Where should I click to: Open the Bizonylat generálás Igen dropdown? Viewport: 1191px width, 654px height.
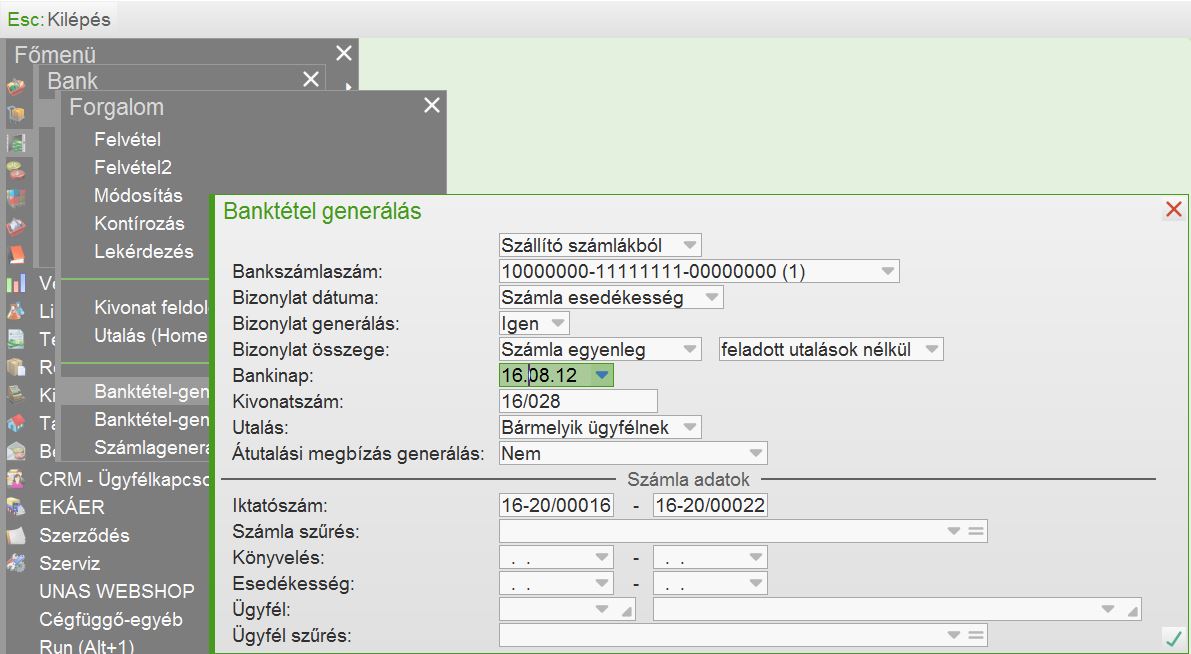tap(558, 324)
